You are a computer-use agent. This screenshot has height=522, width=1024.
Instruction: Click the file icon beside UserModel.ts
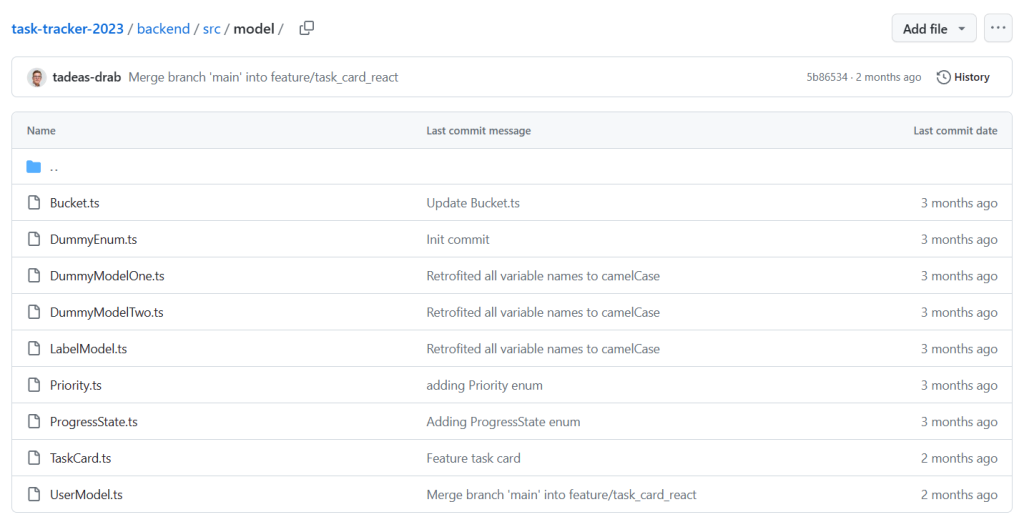34,495
